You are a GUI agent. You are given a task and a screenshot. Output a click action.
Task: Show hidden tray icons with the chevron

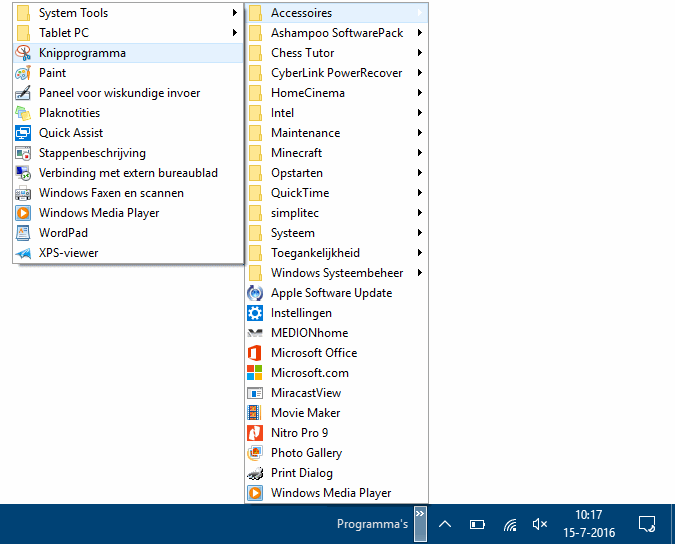445,524
